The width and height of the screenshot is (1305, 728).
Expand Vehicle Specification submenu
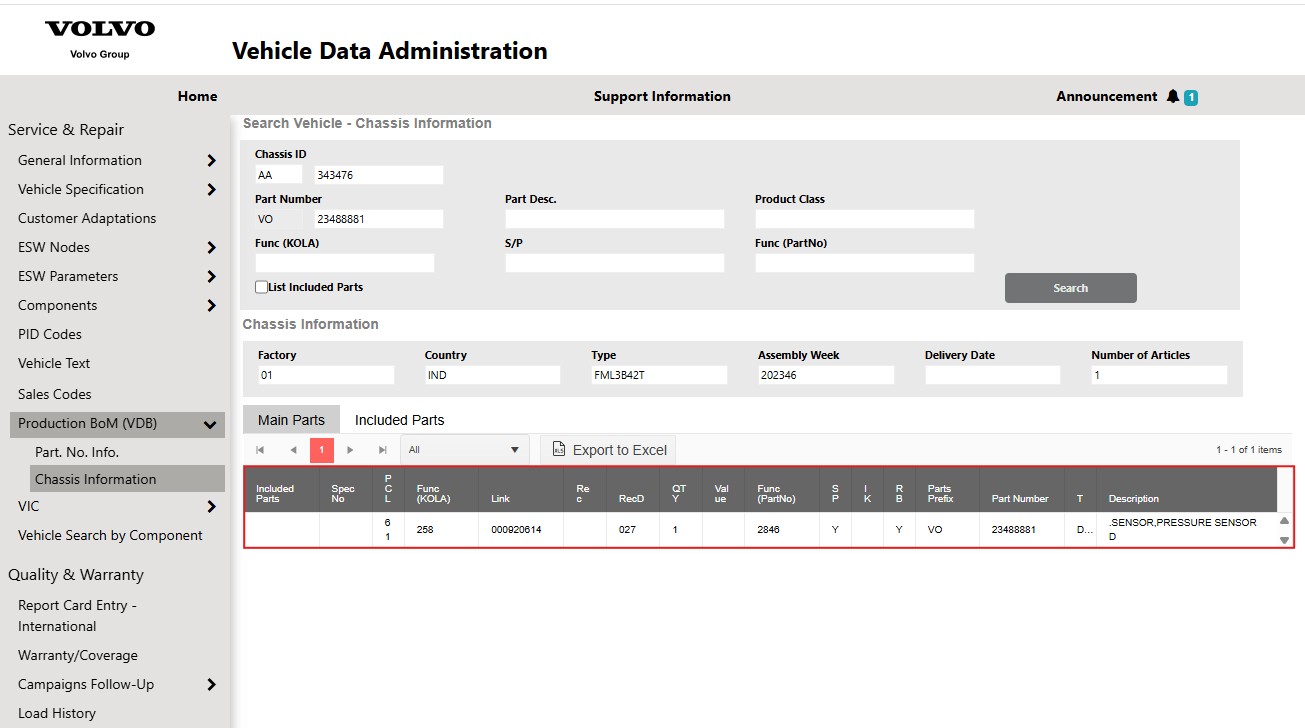point(211,190)
